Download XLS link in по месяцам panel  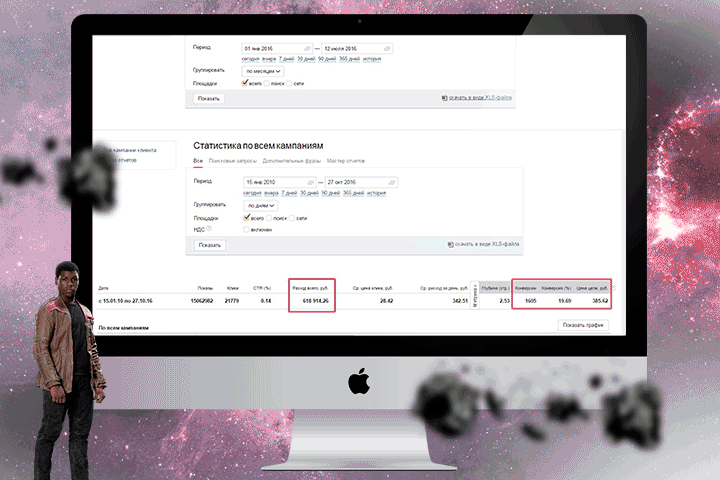[x=480, y=98]
